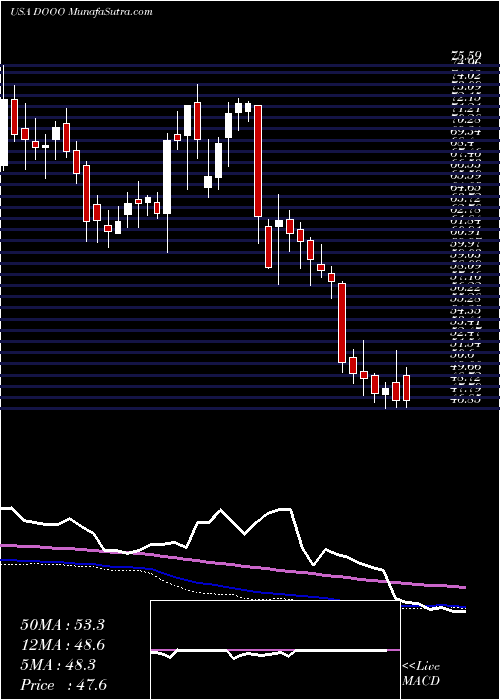Click the 56.22 price axis label

click(x=466, y=289)
